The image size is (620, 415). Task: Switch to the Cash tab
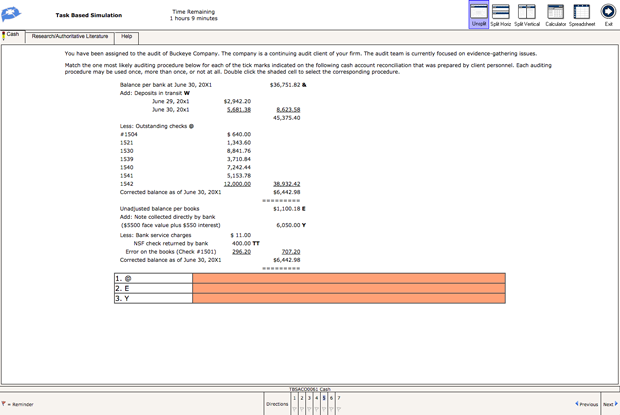13,35
